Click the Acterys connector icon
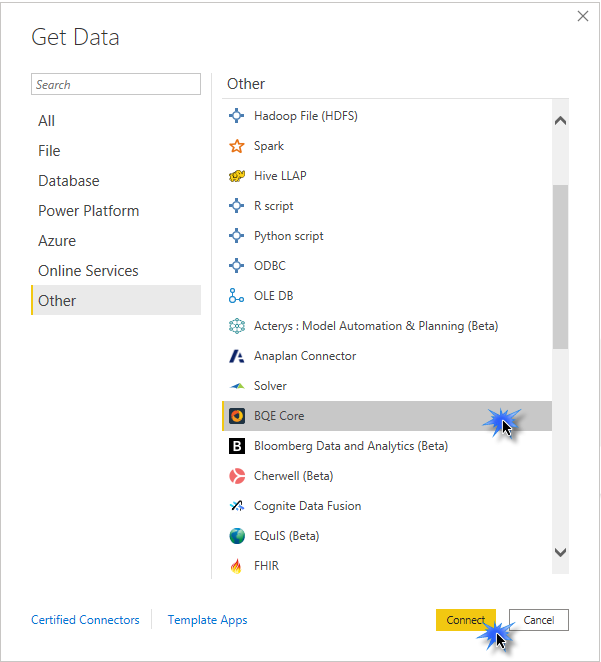The image size is (601, 662). click(236, 326)
